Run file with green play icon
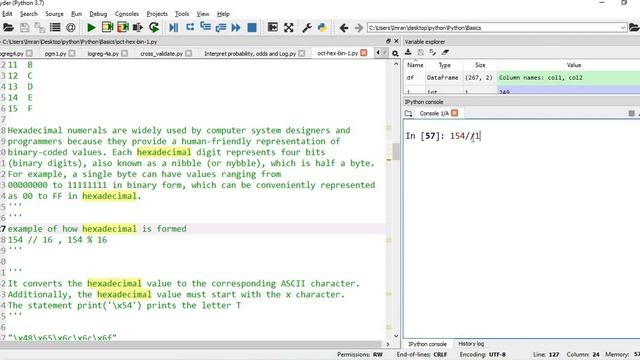Image resolution: width=640 pixels, height=360 pixels. [x=91, y=28]
